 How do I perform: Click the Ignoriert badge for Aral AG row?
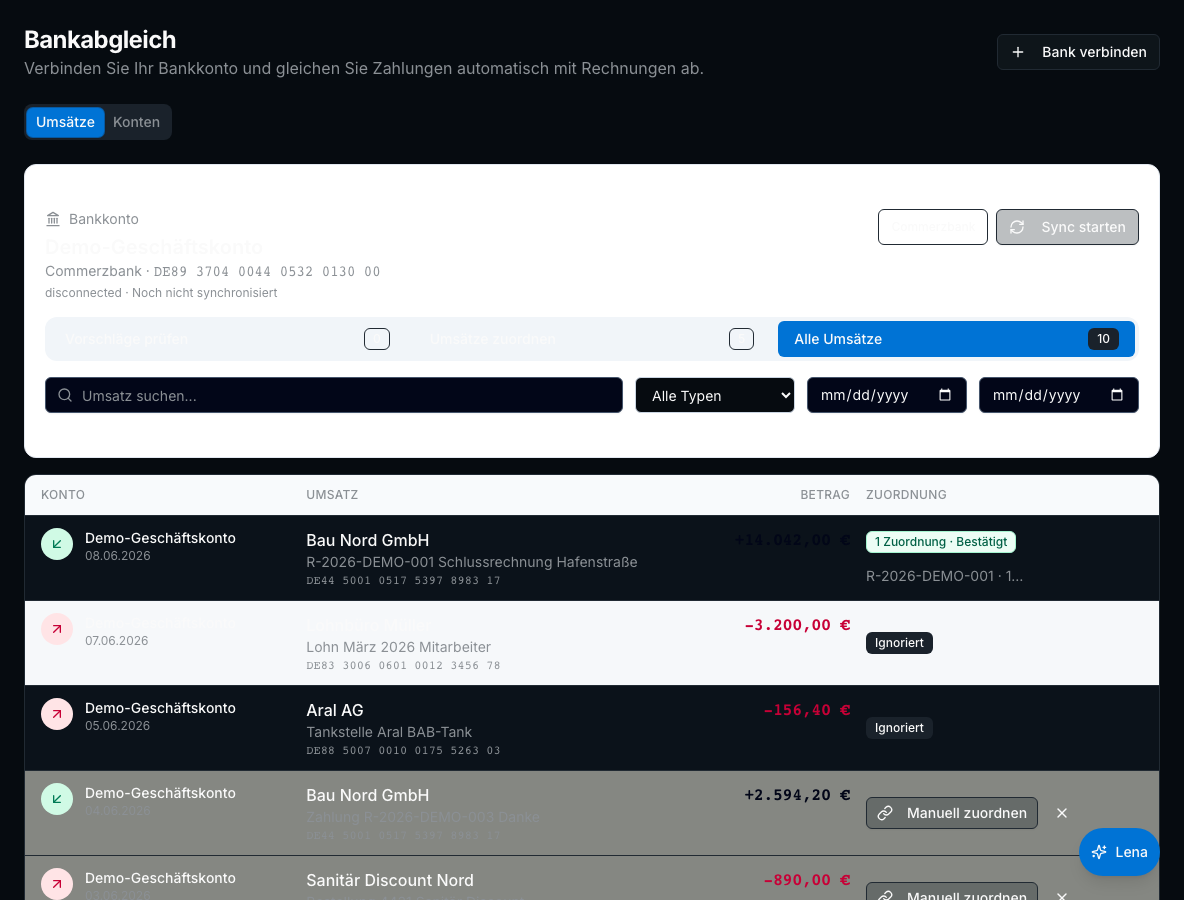[899, 728]
